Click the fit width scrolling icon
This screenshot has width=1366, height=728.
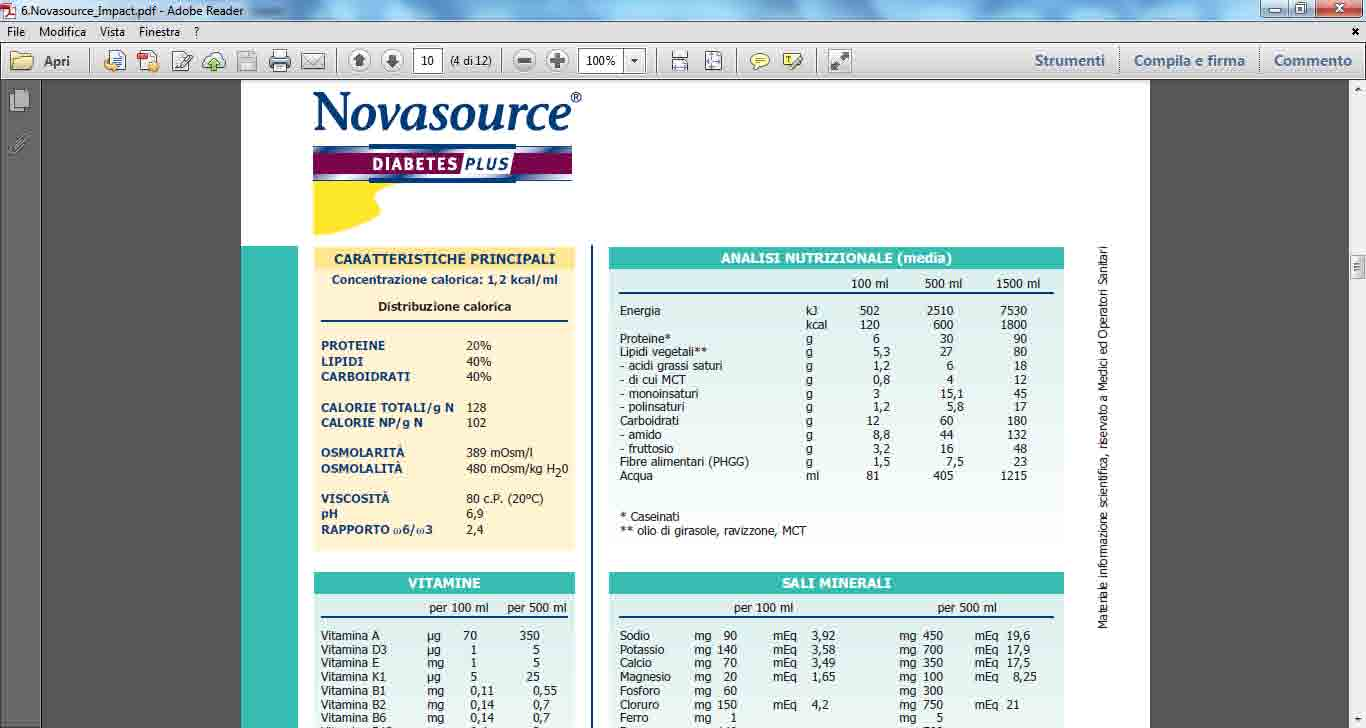[680, 61]
